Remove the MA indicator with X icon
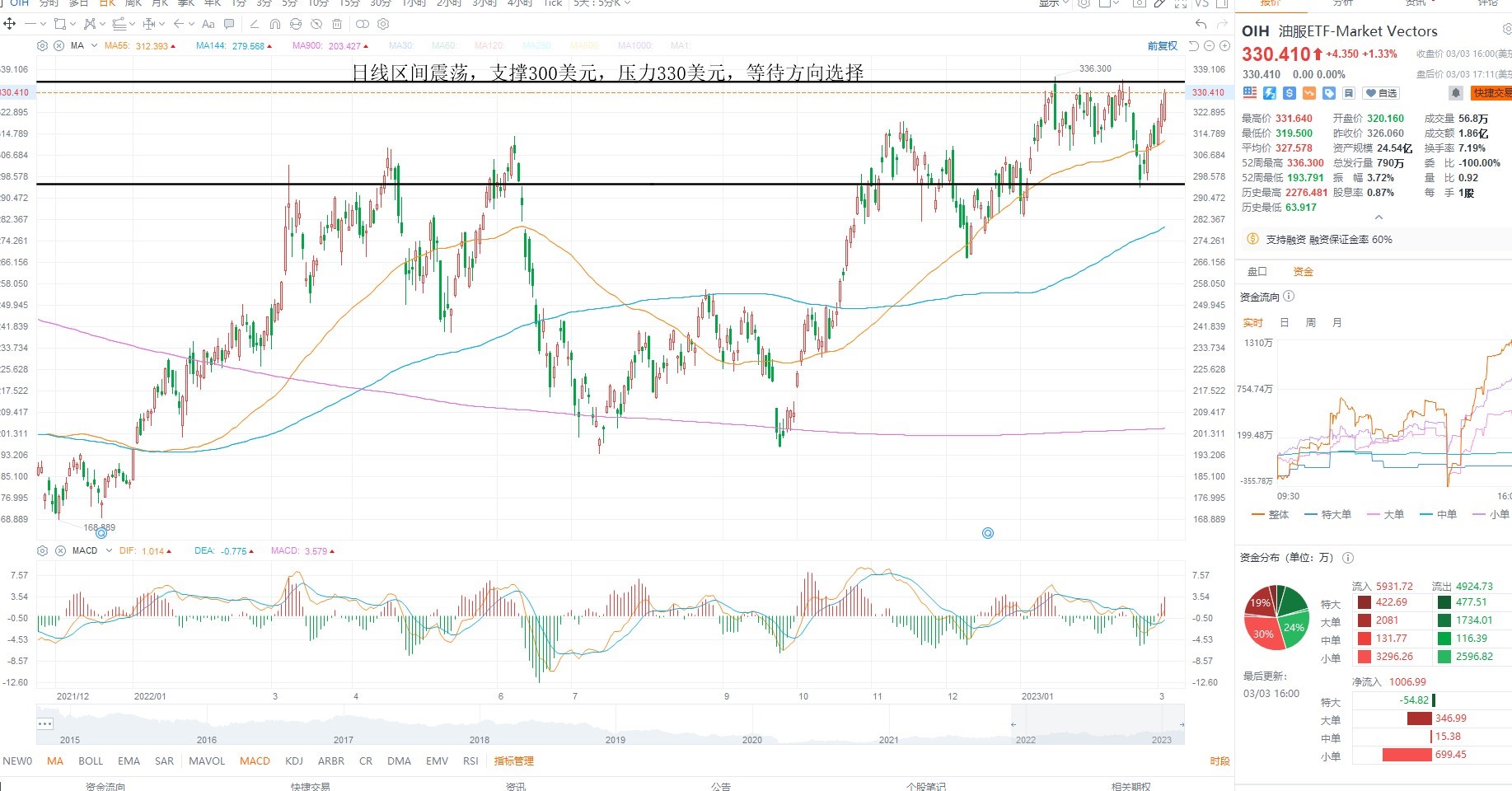This screenshot has height=791, width=1512. [x=59, y=45]
